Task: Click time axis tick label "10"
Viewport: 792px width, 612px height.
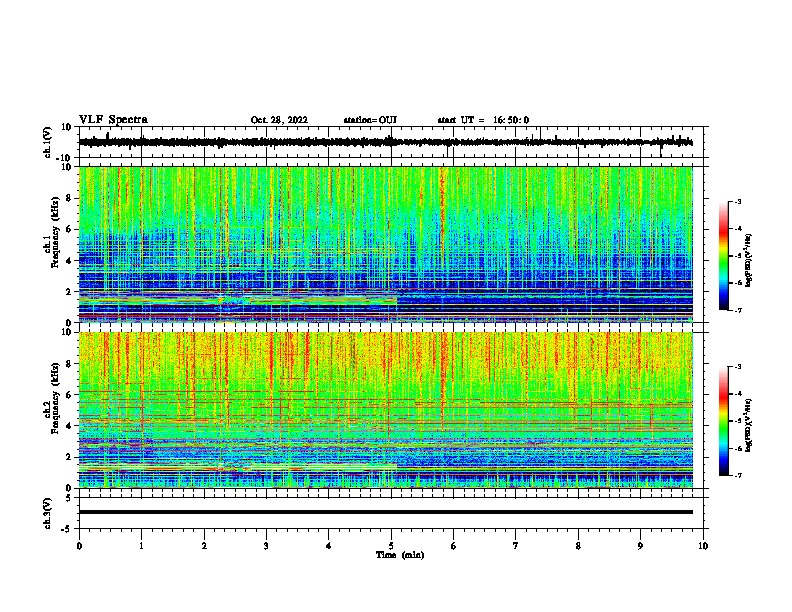Action: (x=703, y=546)
